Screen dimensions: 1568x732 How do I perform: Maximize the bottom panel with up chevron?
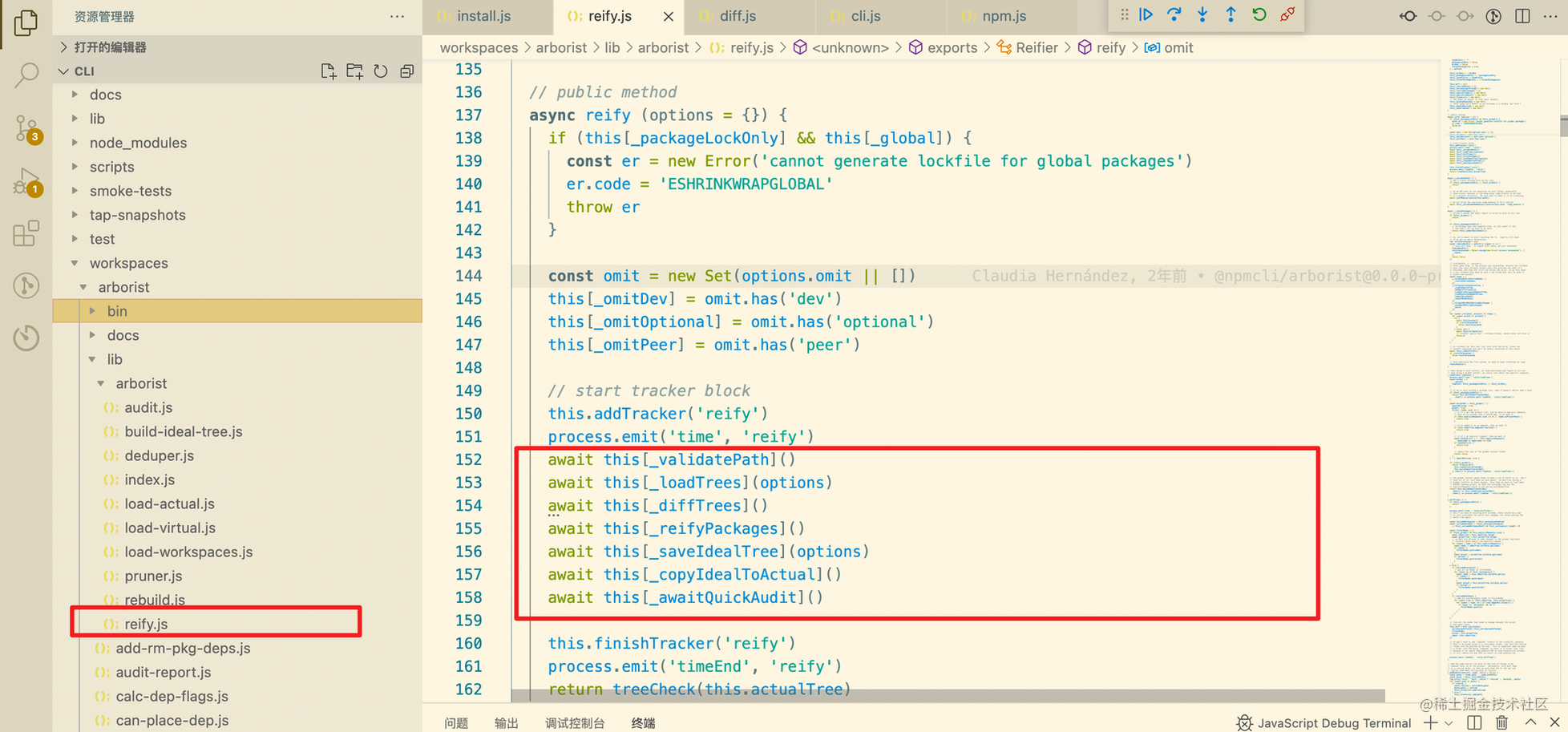point(1530,722)
